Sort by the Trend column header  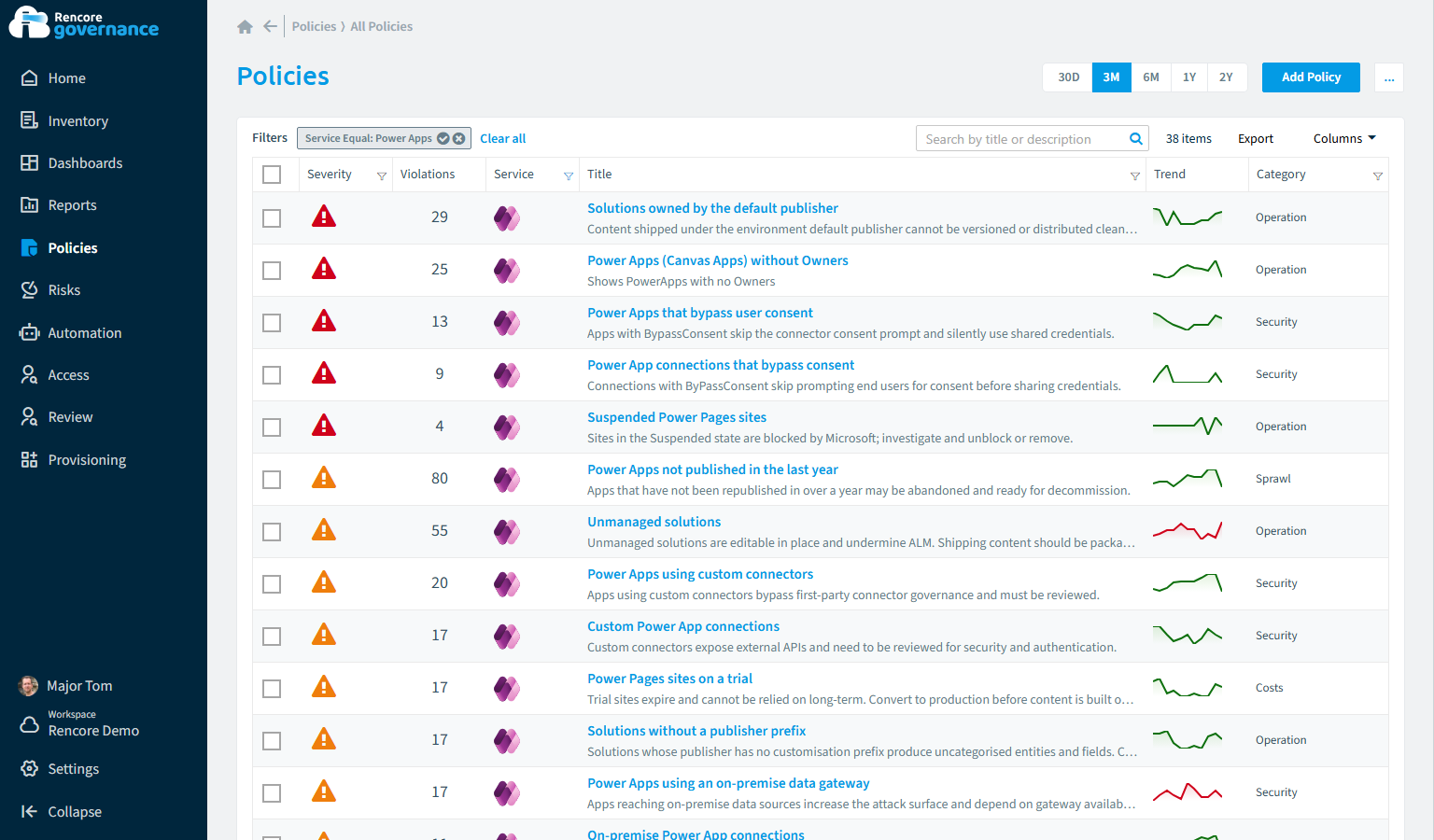point(1169,175)
